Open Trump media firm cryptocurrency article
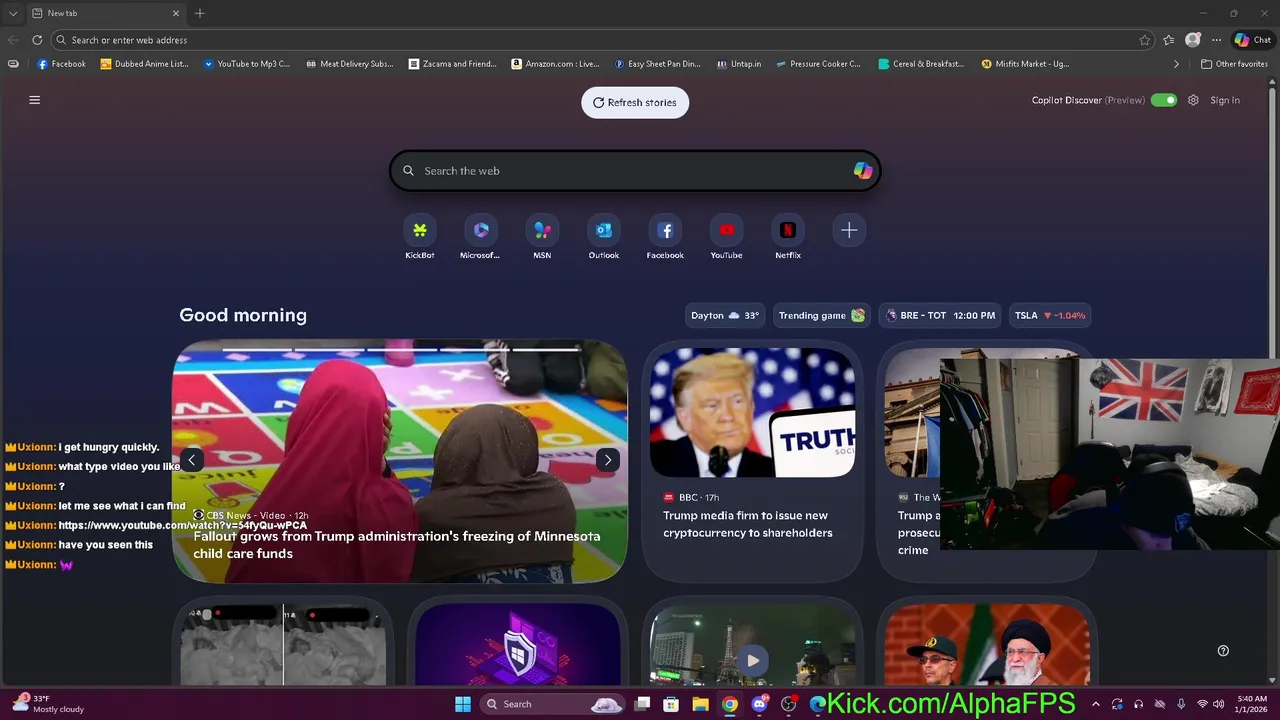1280x720 pixels. click(x=747, y=524)
